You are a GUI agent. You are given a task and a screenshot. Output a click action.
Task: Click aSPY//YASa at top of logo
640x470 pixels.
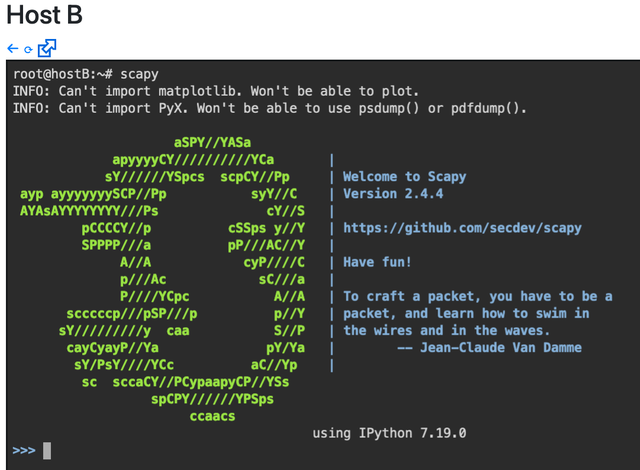click(x=212, y=142)
